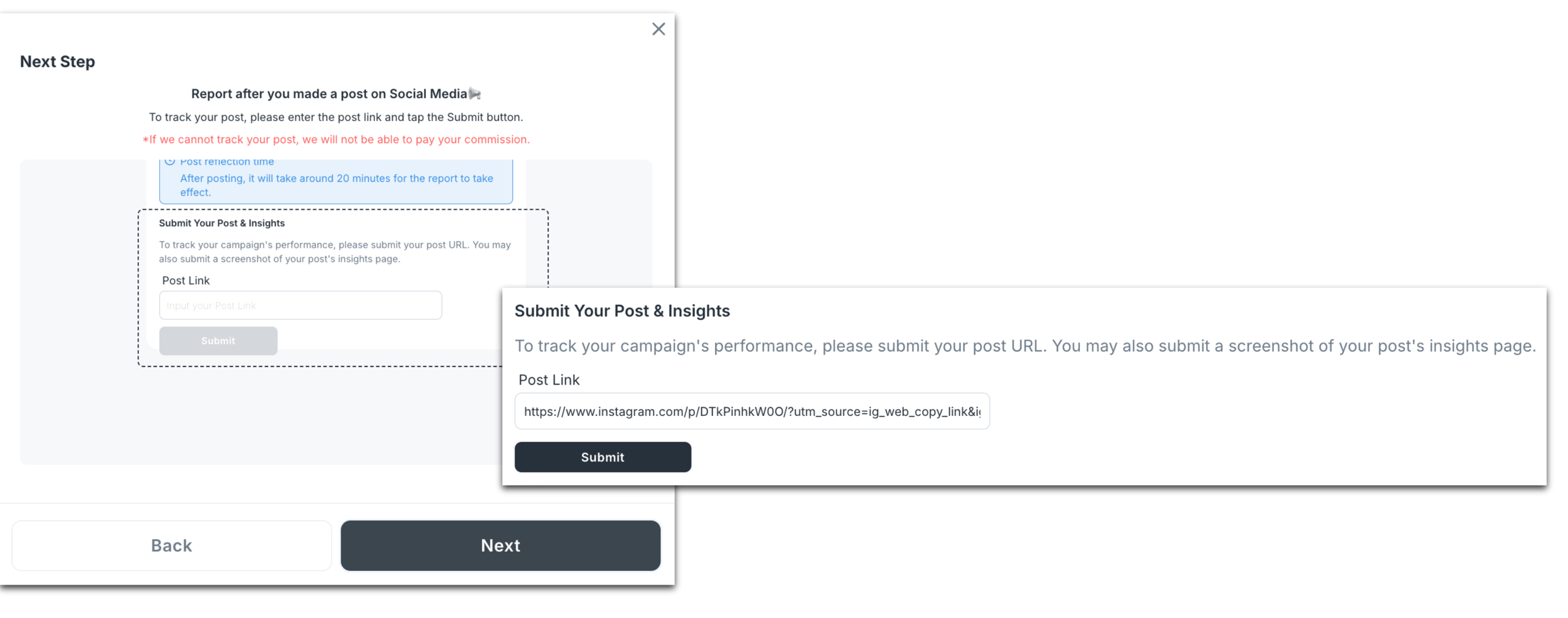Click the small campaign performance description in the dialog
Viewport: 1568px width, 618px height.
click(x=334, y=252)
